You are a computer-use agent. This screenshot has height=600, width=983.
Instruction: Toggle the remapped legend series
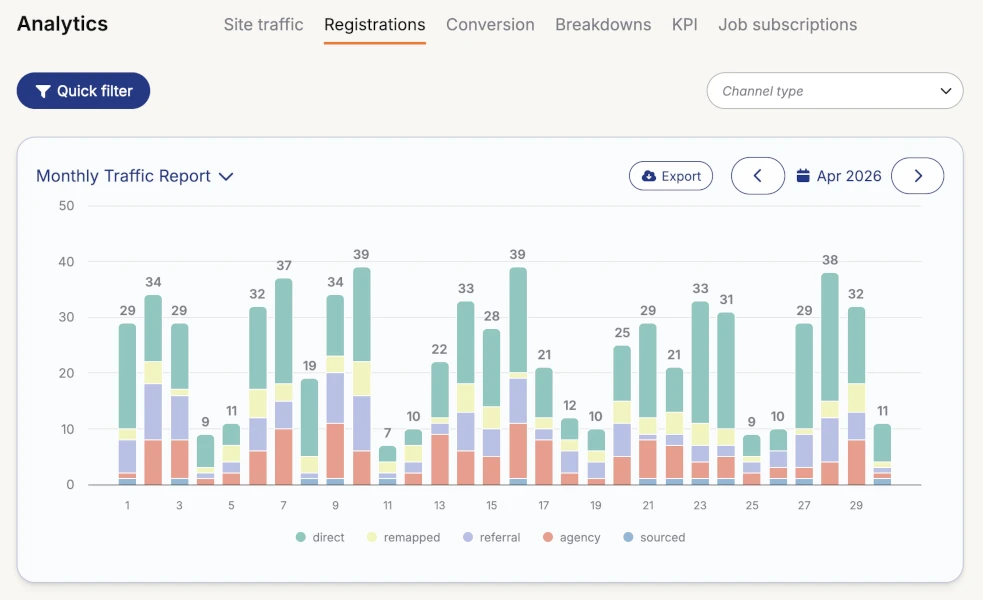403,537
